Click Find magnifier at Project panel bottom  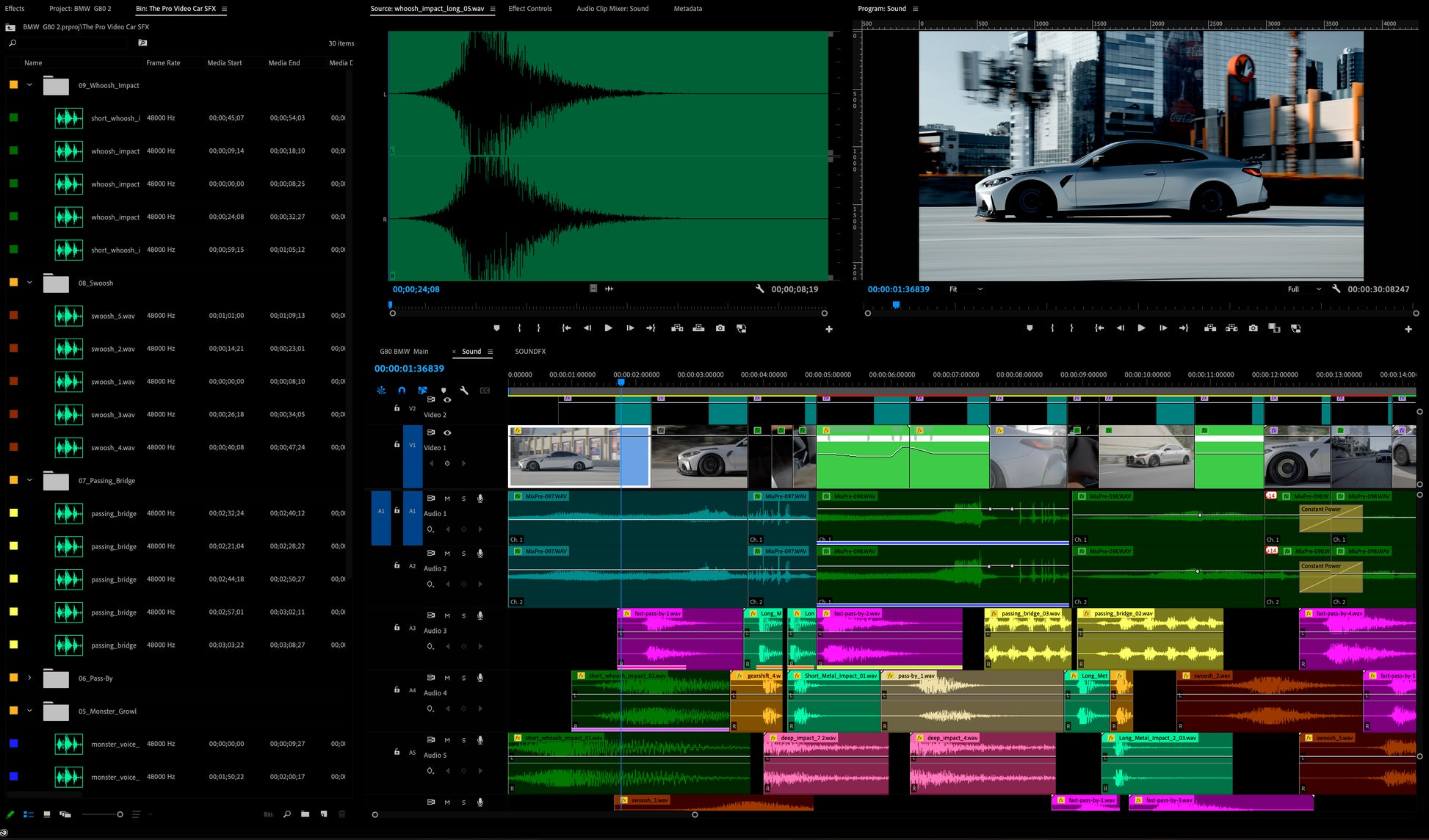tap(286, 814)
